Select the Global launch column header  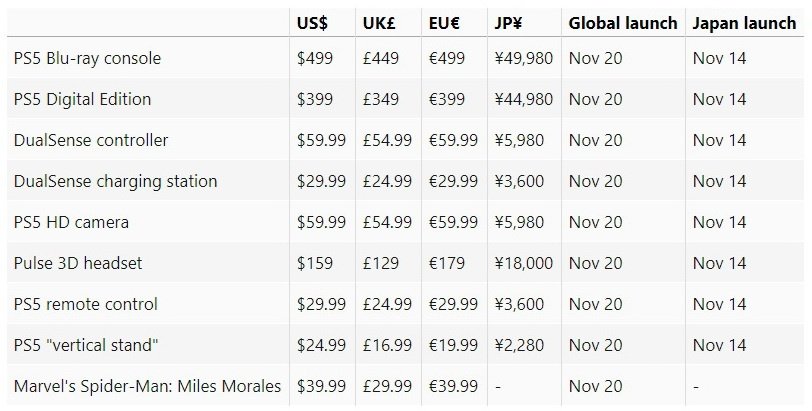[622, 22]
